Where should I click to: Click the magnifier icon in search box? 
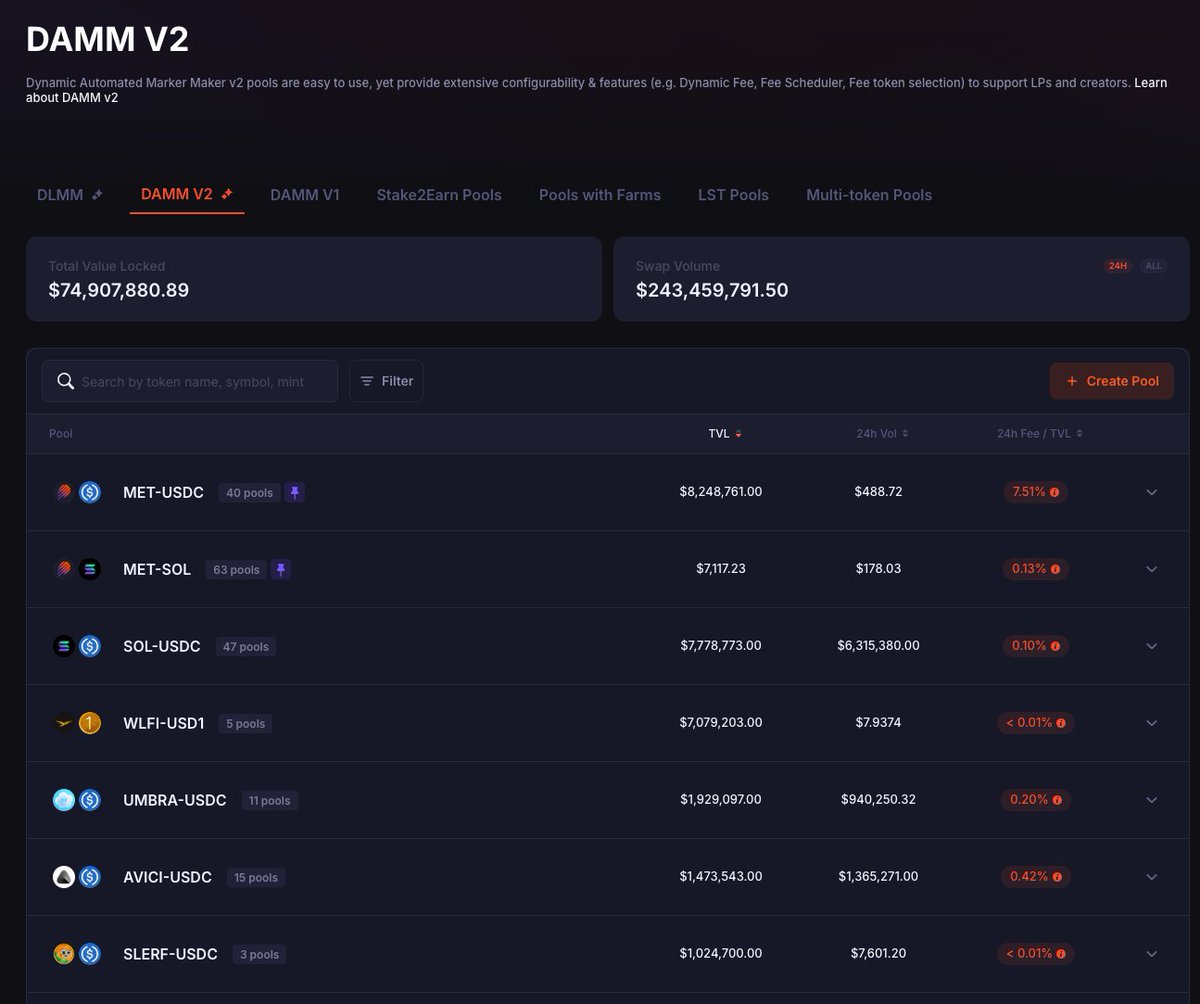pyautogui.click(x=66, y=381)
